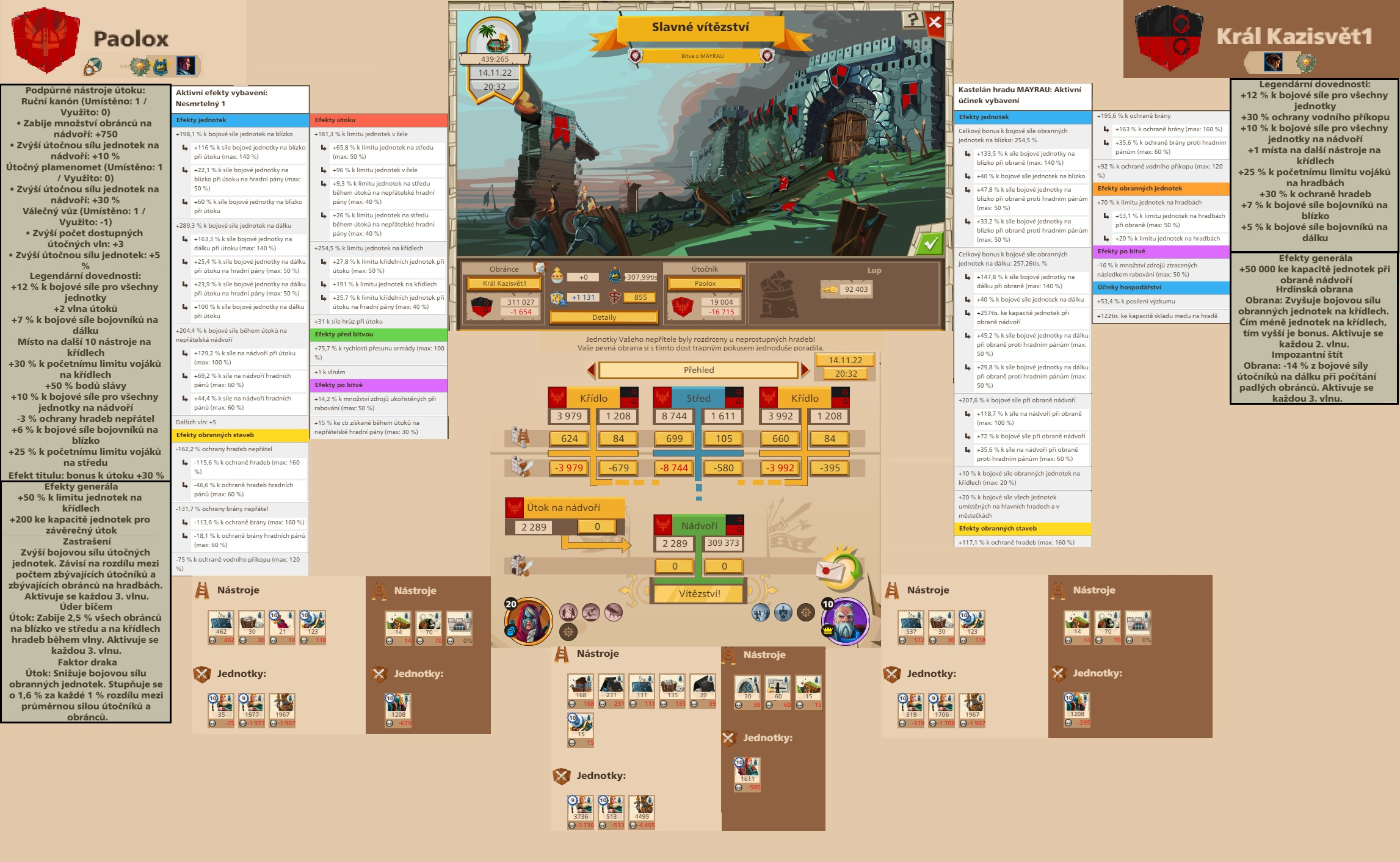
Task: Click the scroll icon beside Obránce label
Action: click(x=539, y=267)
